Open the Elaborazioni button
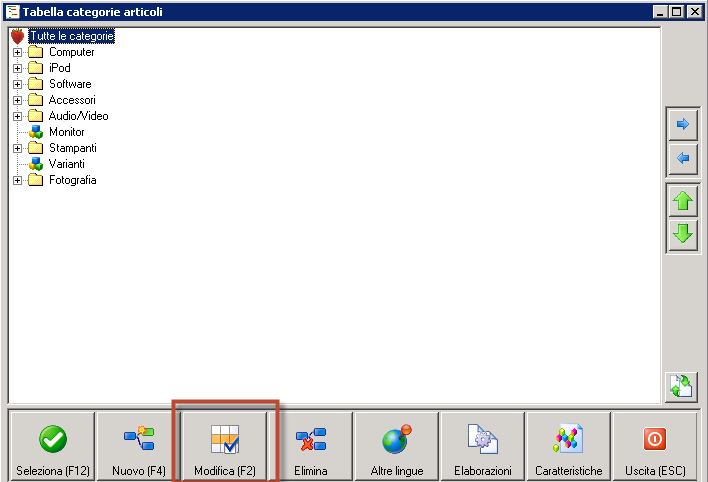 (483, 446)
